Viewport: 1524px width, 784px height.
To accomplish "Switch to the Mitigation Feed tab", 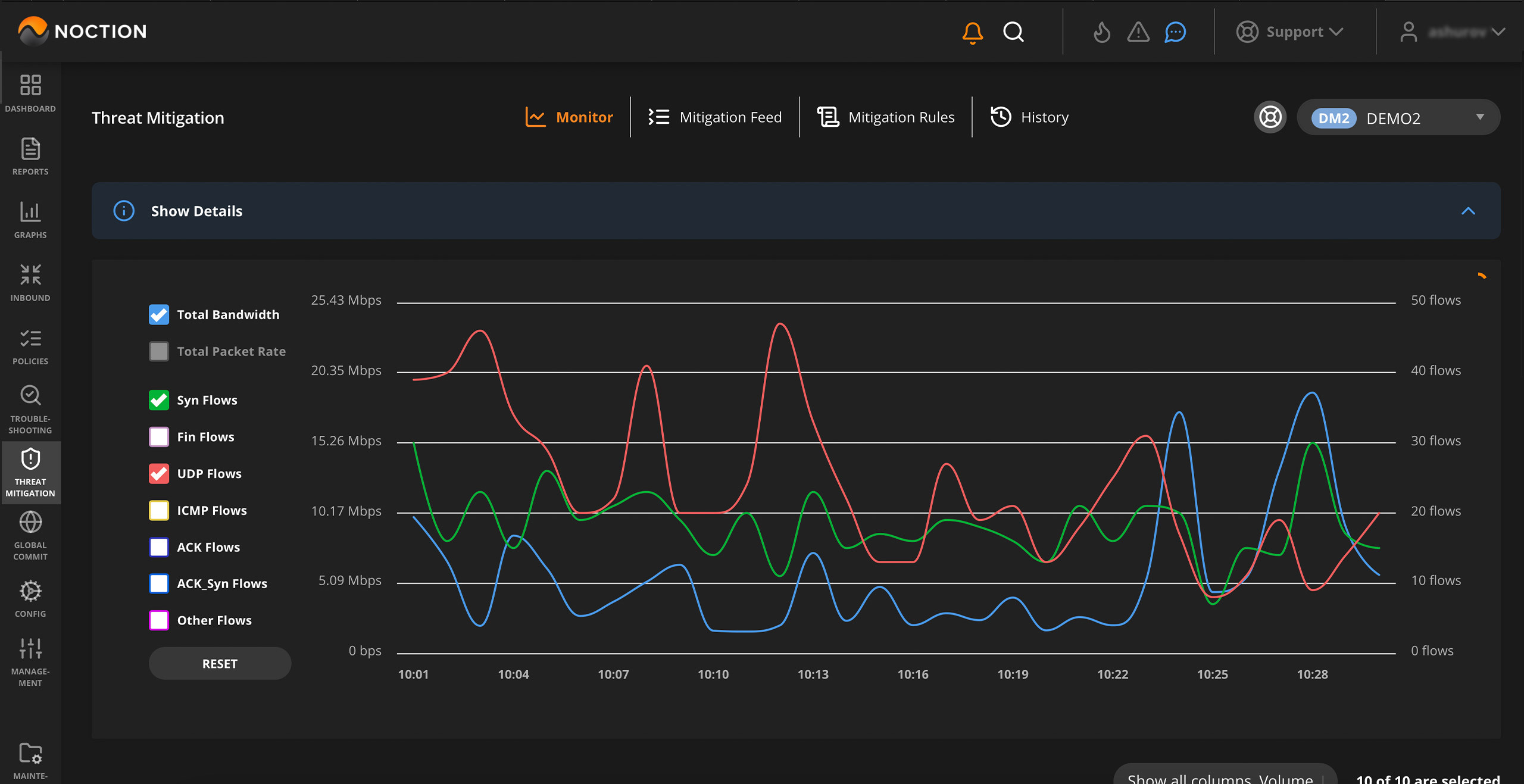I will click(714, 117).
